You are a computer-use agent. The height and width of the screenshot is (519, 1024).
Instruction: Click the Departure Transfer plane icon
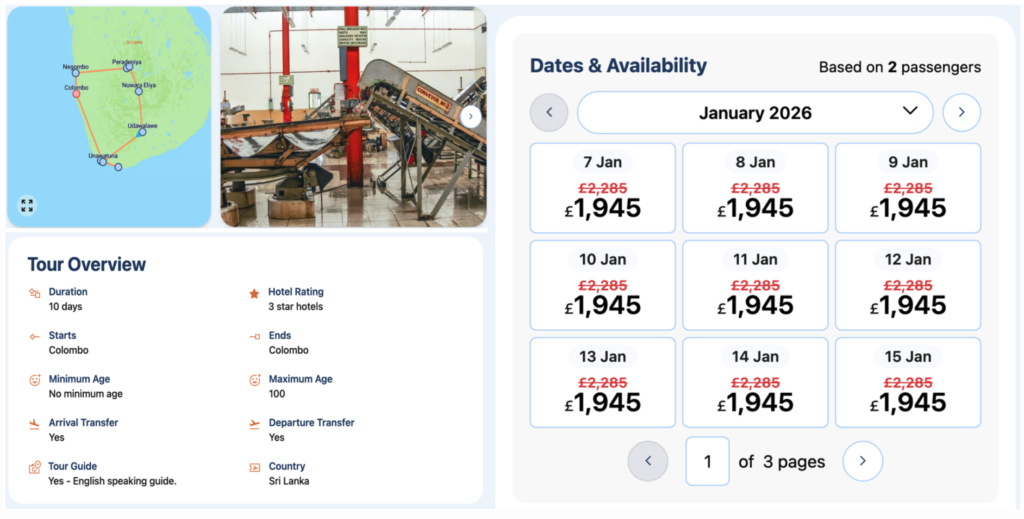point(255,424)
